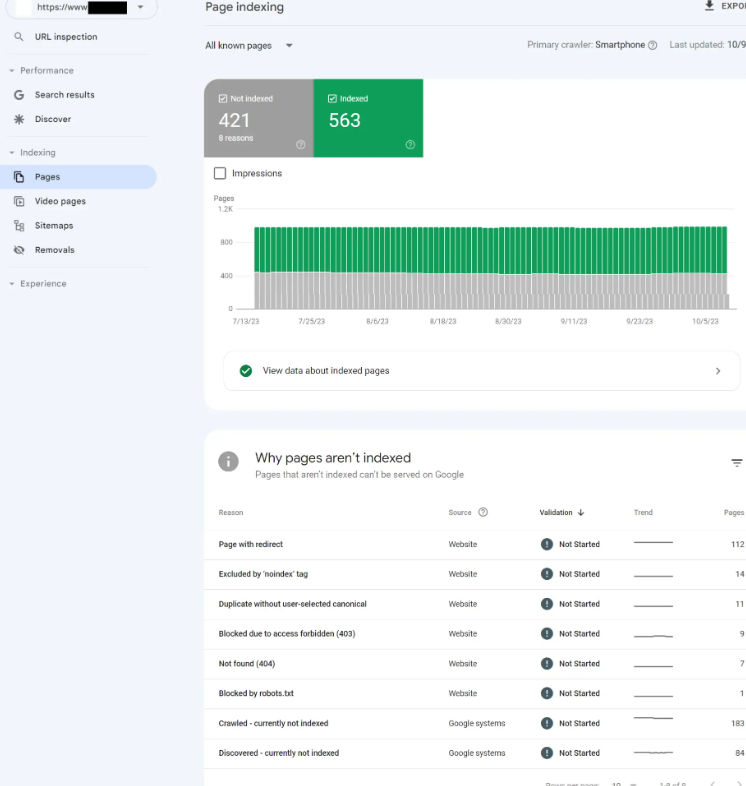
Task: Open Video pages in the sidebar
Action: [60, 201]
